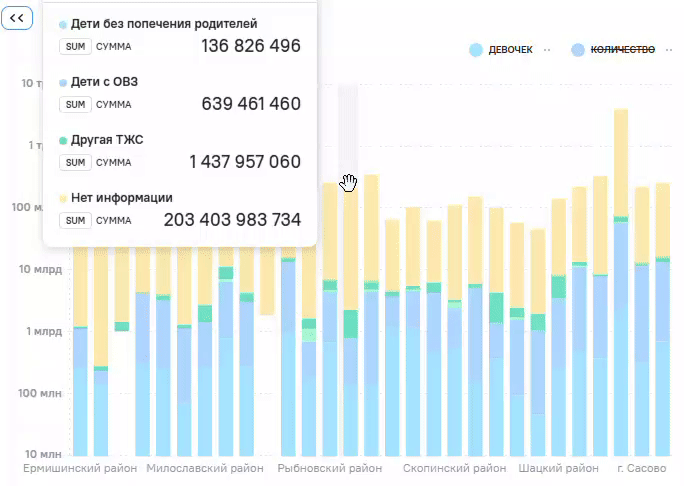Image resolution: width=684 pixels, height=486 pixels.
Task: Click the value 136 826 496
Action: (251, 46)
